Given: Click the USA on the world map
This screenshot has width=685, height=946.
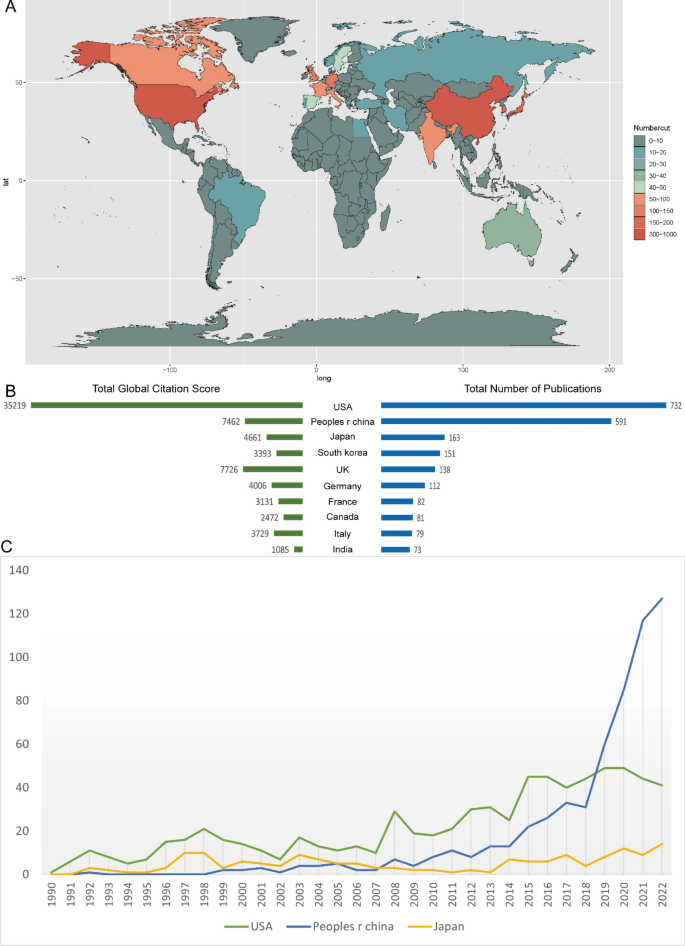Looking at the screenshot, I should point(171,106).
